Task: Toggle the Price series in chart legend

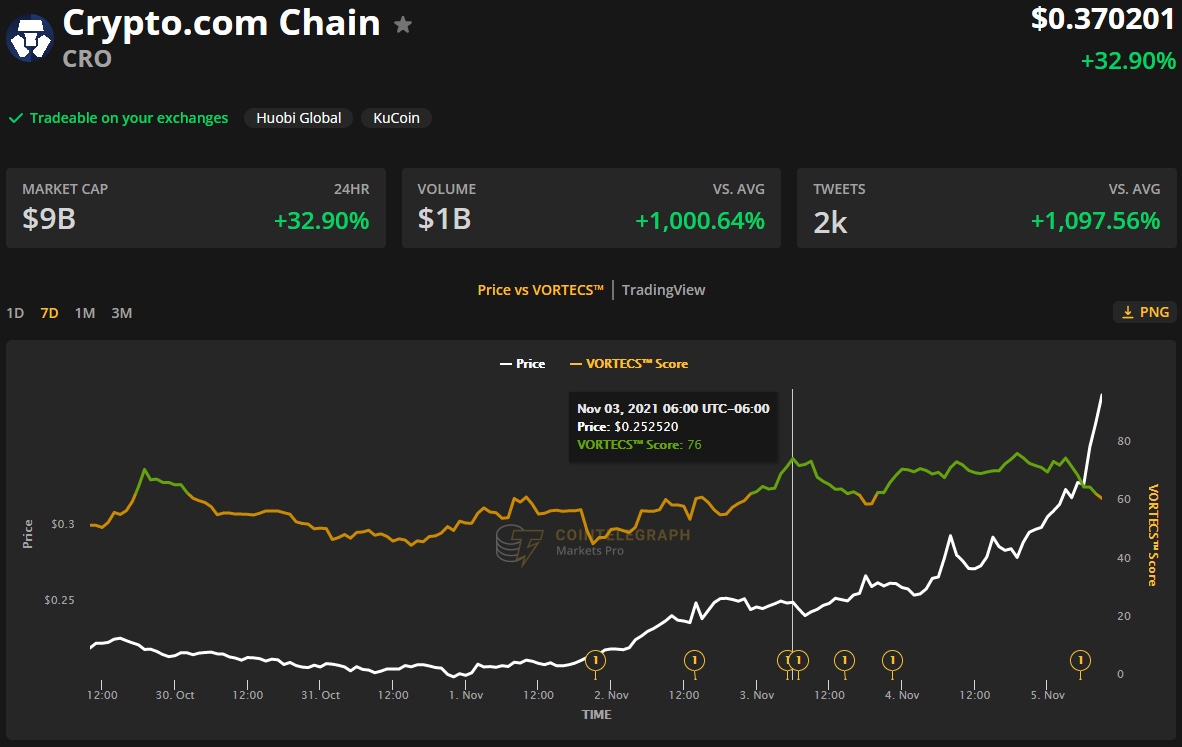Action: pos(522,363)
